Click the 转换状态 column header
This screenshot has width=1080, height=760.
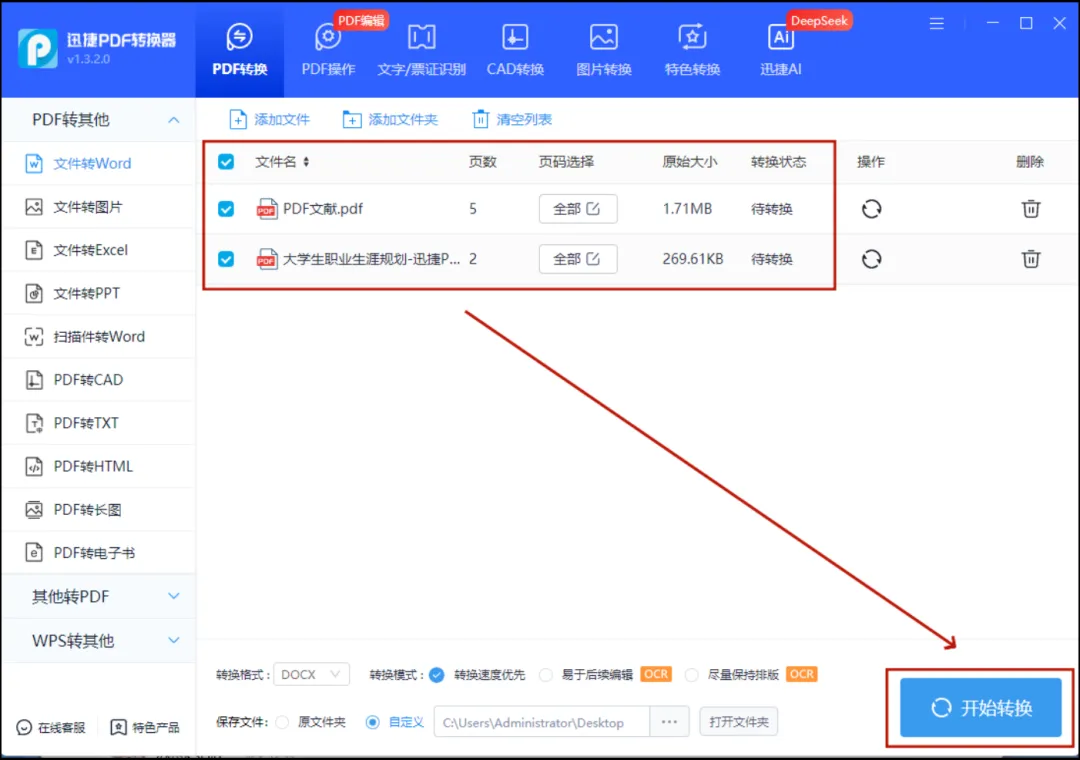778,162
